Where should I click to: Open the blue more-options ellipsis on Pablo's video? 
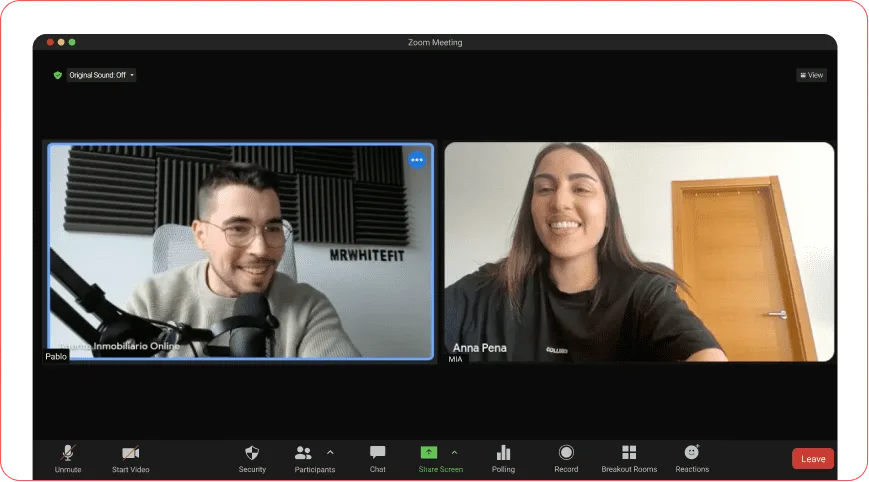417,160
